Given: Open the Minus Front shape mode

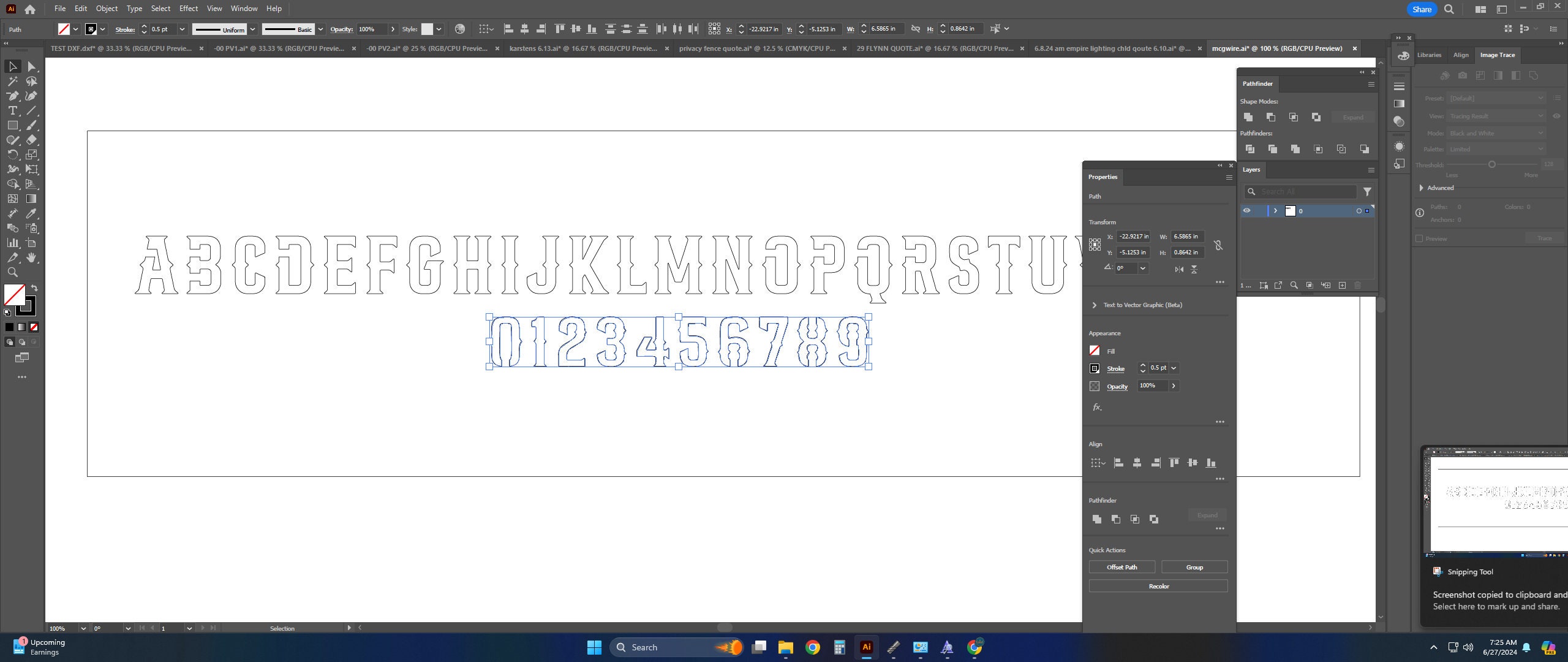Looking at the screenshot, I should point(1272,117).
